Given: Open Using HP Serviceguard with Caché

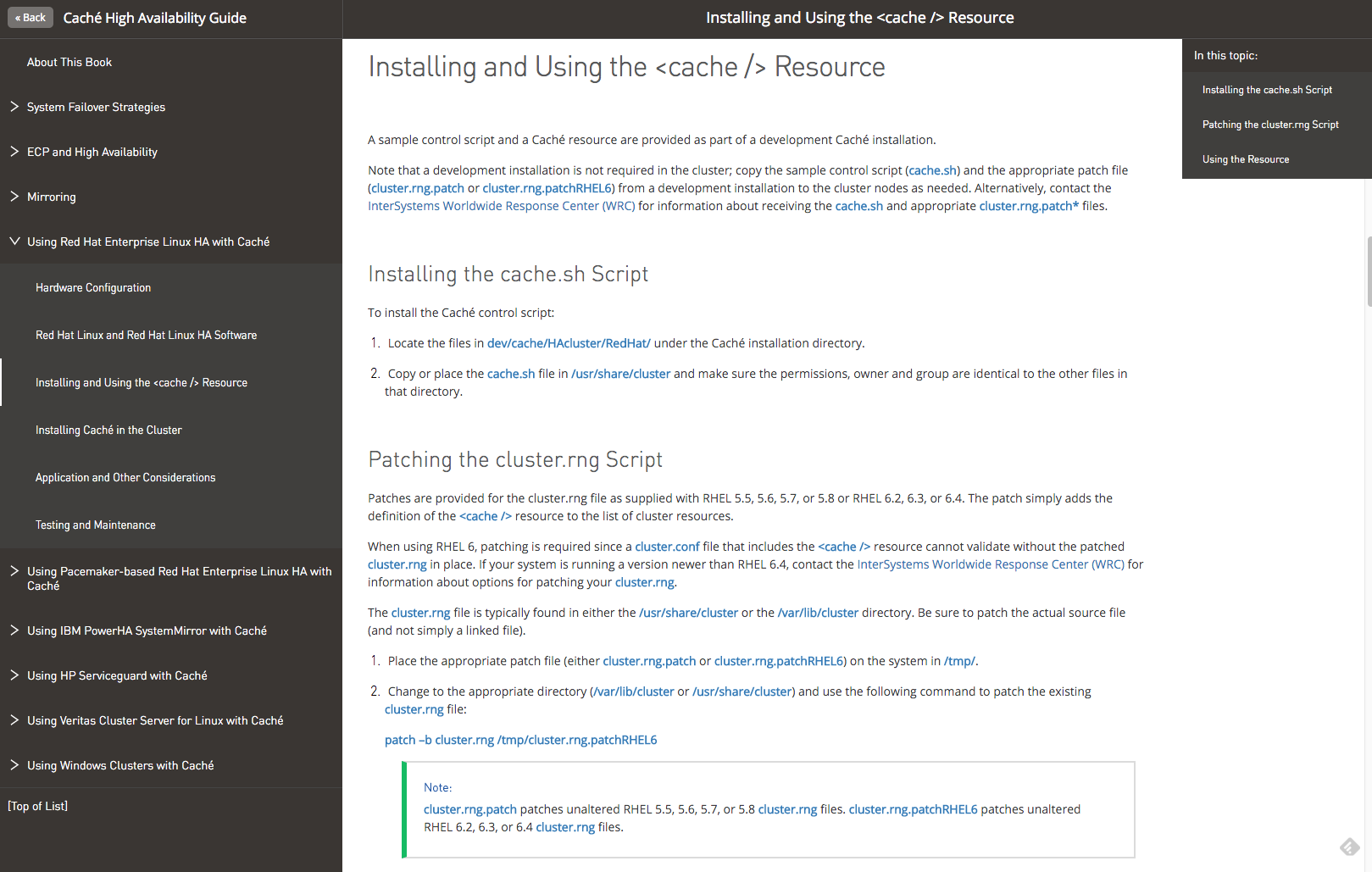Looking at the screenshot, I should pos(117,675).
